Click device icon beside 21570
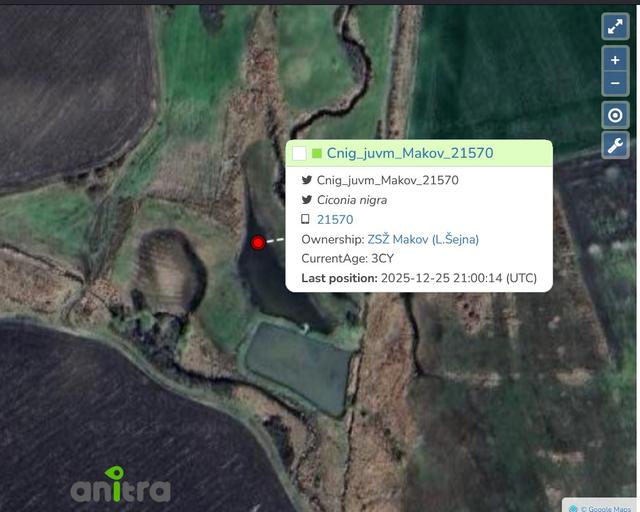 coord(305,219)
